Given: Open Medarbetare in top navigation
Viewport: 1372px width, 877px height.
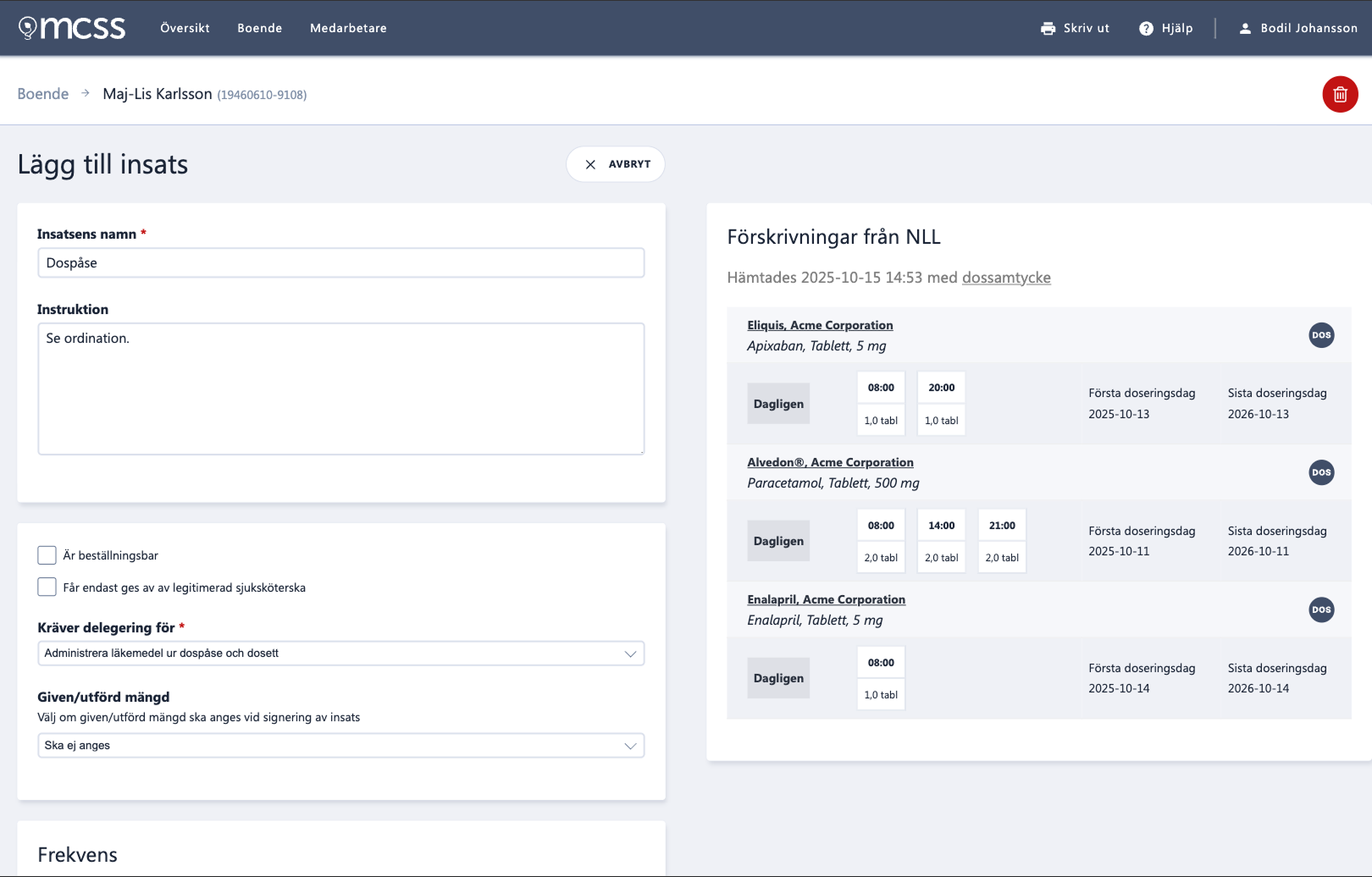Looking at the screenshot, I should coord(348,28).
